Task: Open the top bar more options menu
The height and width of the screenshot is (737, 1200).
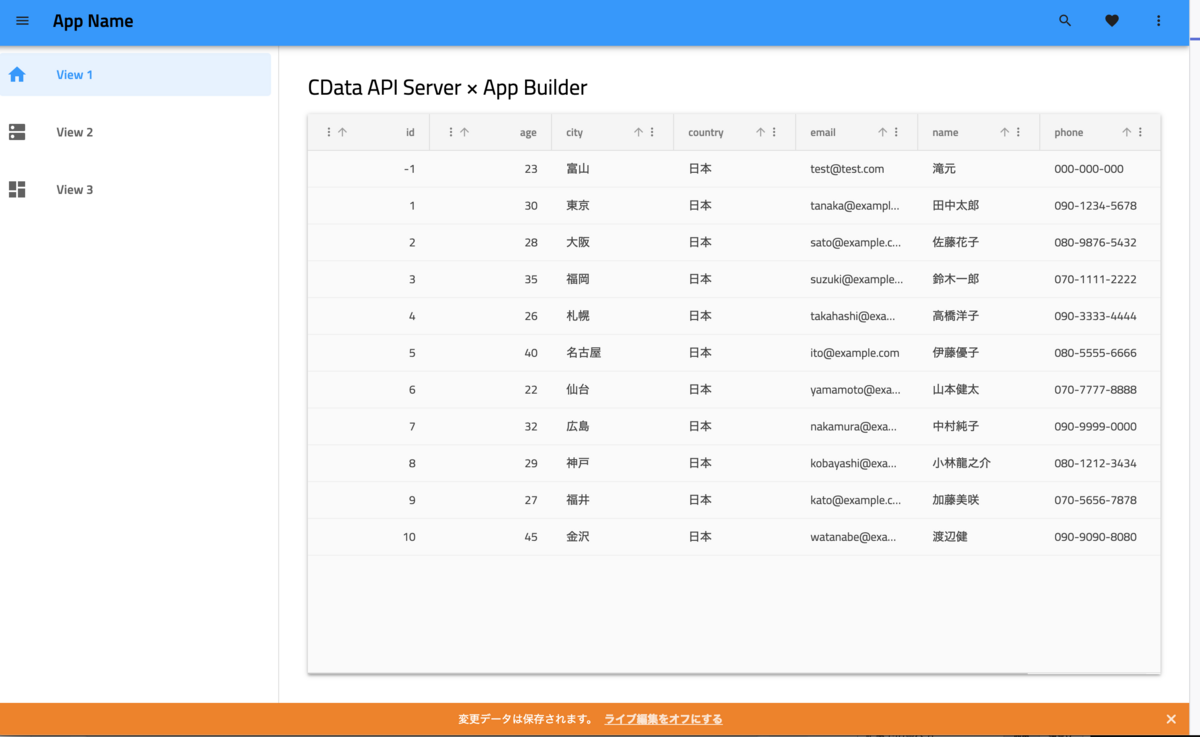Action: coord(1159,21)
